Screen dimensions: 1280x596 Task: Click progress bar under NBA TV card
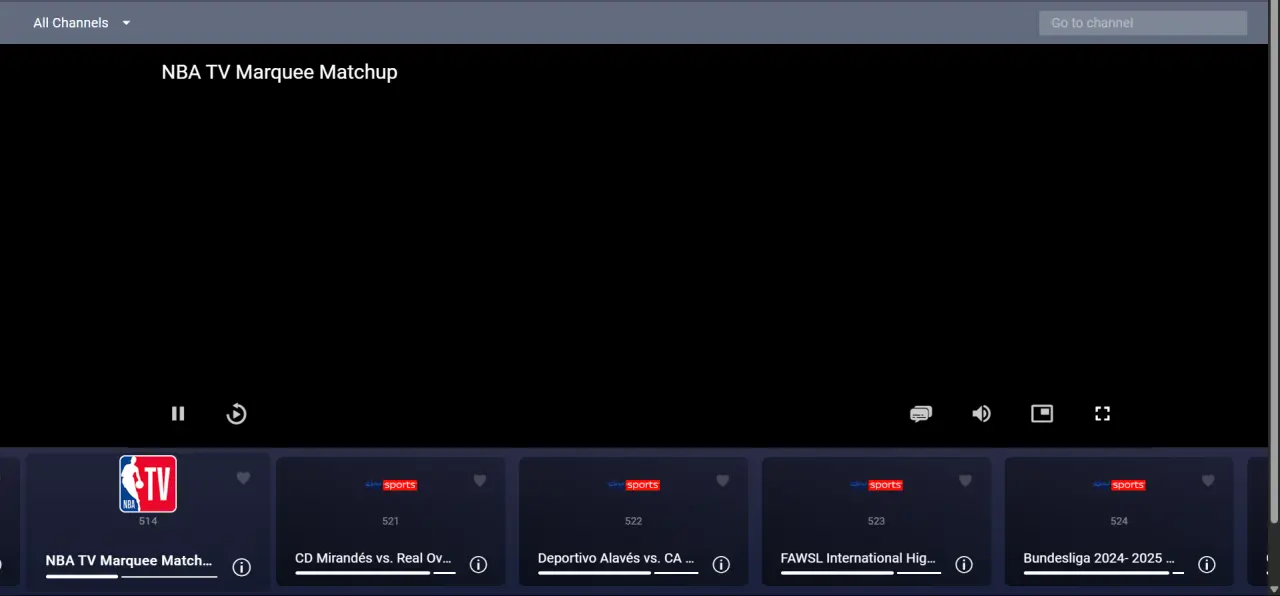131,577
